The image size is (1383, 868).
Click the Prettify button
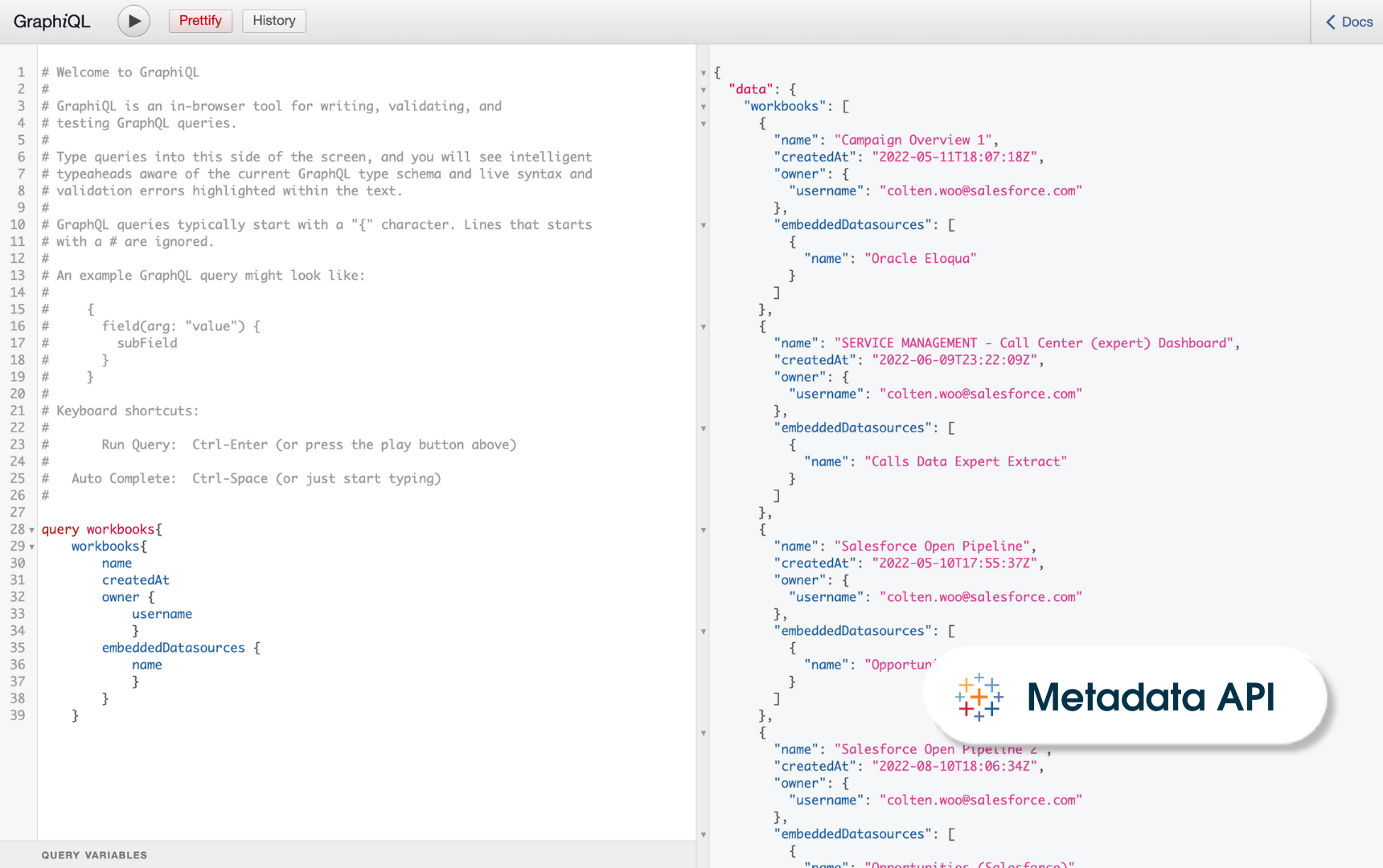tap(200, 21)
